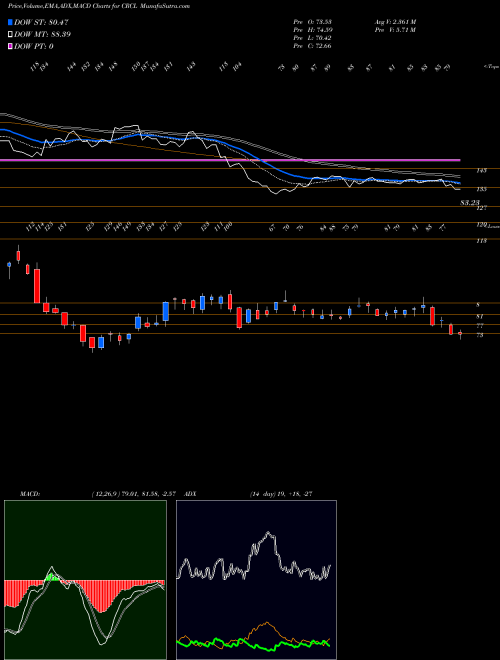500x660 pixels.
Task: Click inside the MACD histogram chart
Action: coord(85,580)
